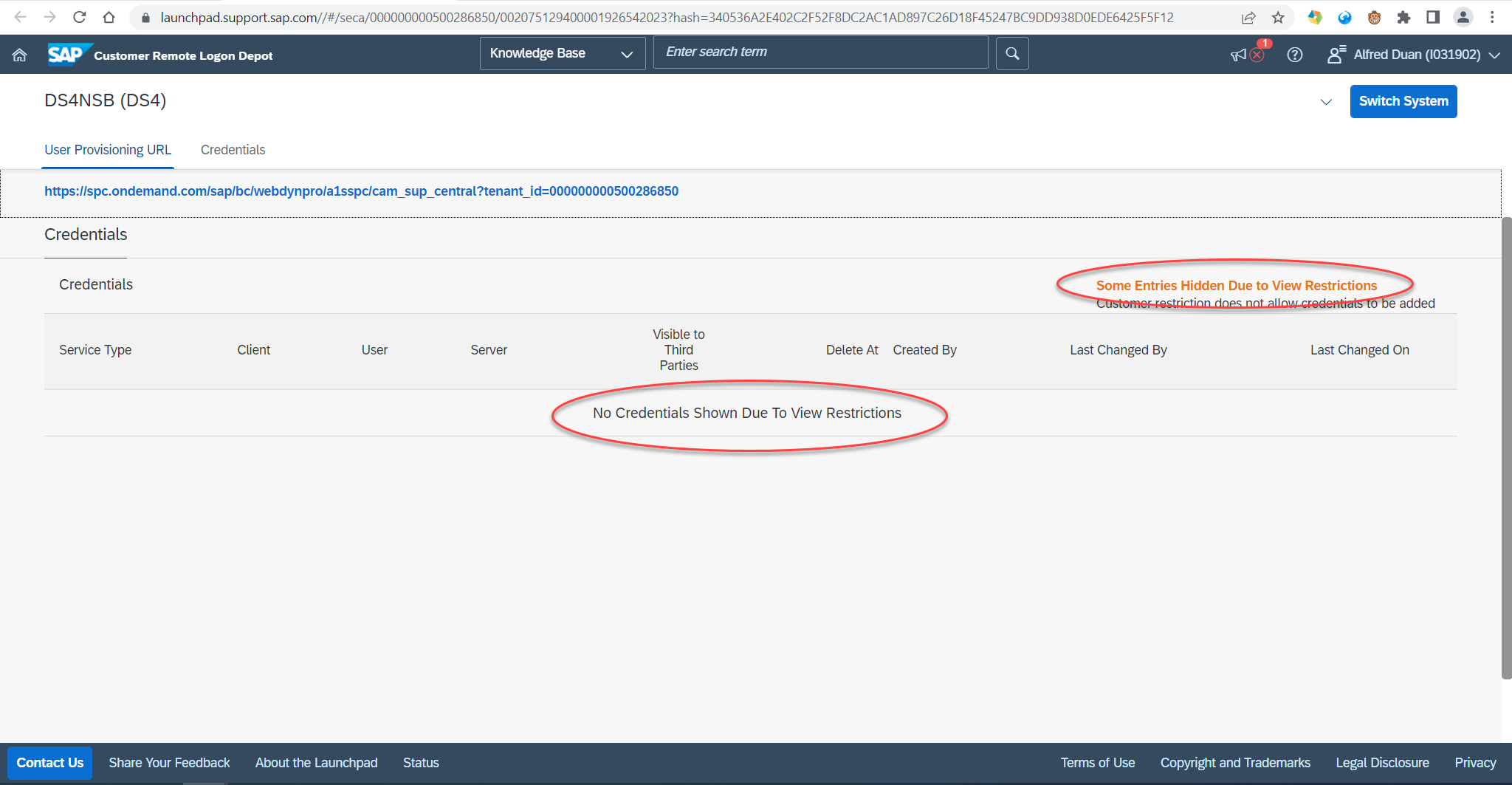1512x785 pixels.
Task: Click Some Entries Hidden warning text
Action: click(x=1237, y=286)
